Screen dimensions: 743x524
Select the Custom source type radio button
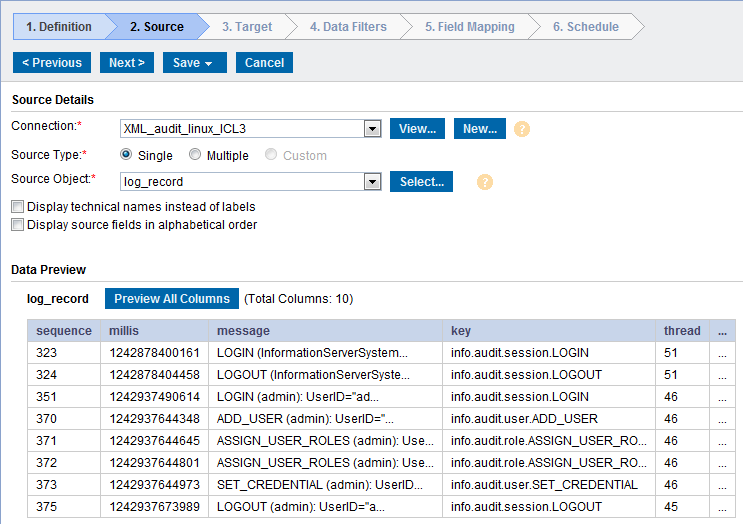tap(271, 154)
